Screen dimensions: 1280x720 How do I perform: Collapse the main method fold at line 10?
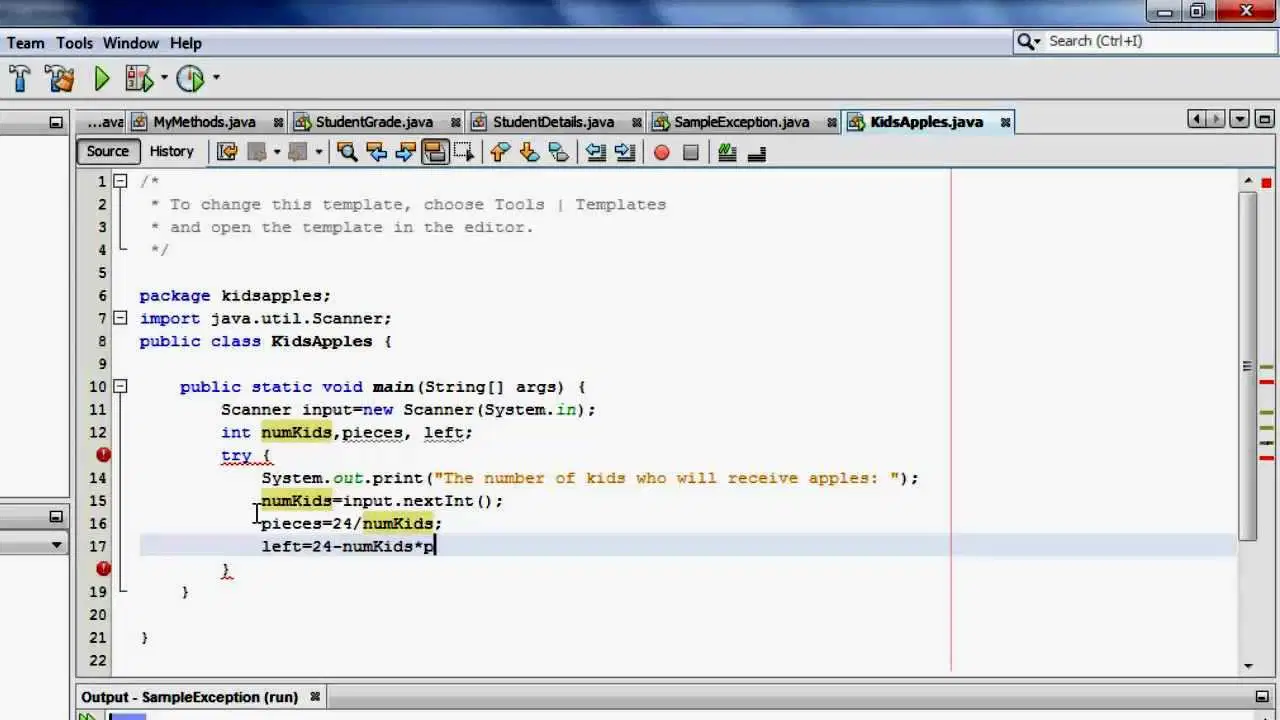(120, 386)
